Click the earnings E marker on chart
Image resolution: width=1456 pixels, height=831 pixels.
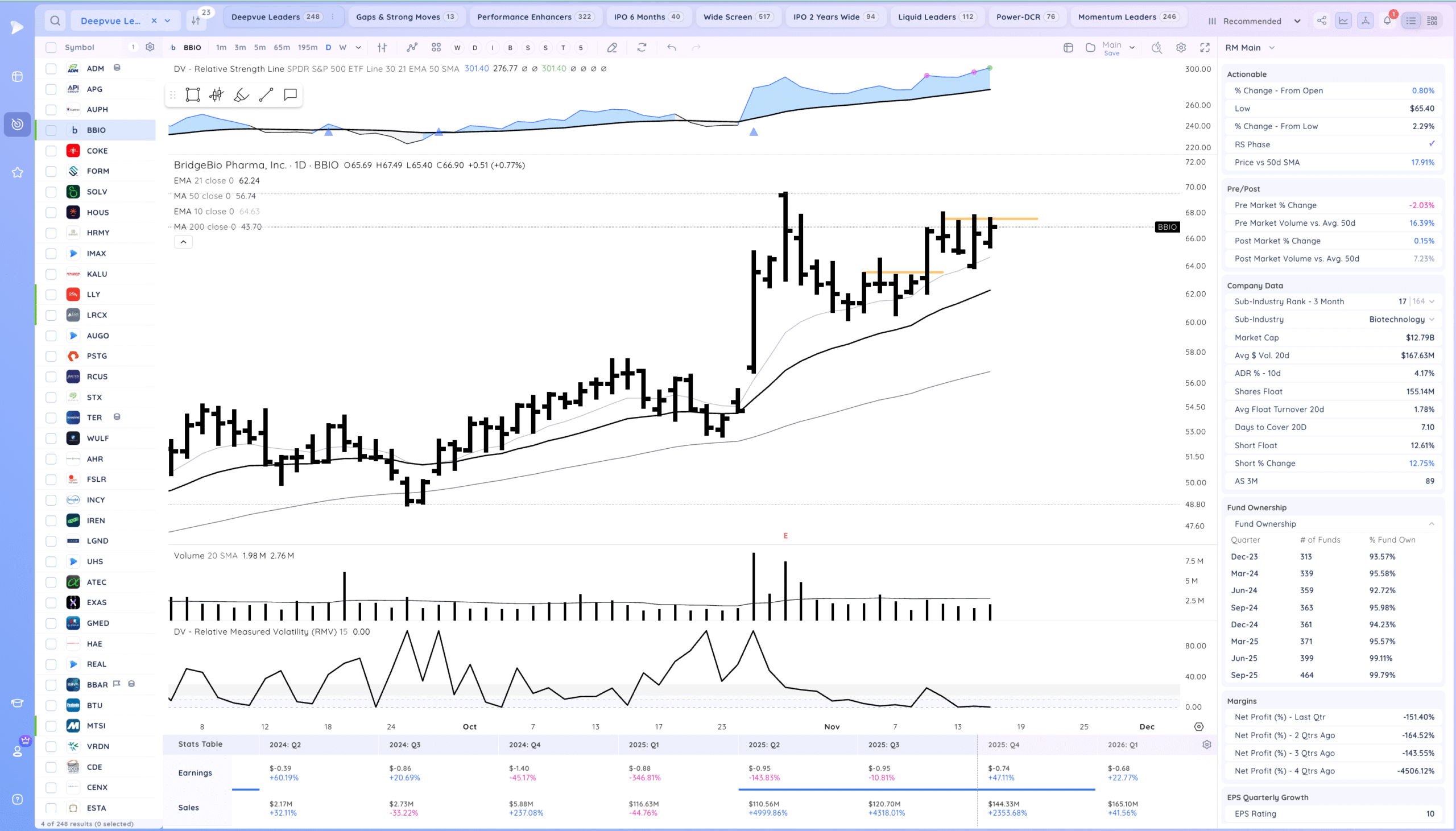tap(785, 535)
